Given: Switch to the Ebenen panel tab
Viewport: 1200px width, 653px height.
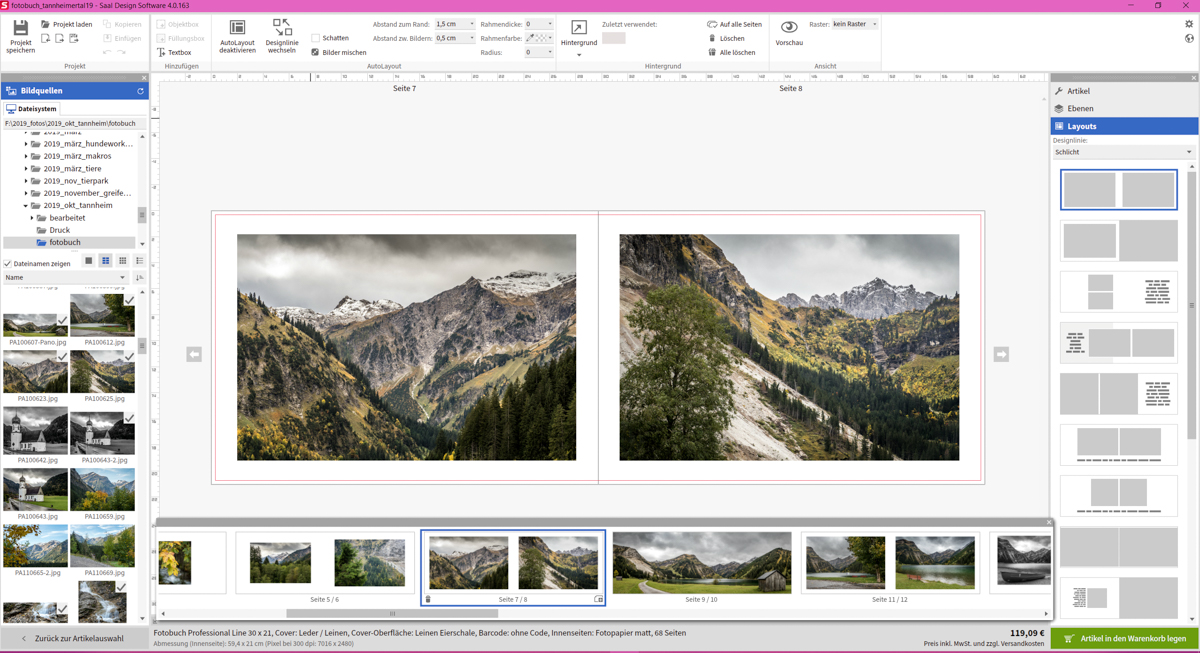Looking at the screenshot, I should 1080,108.
